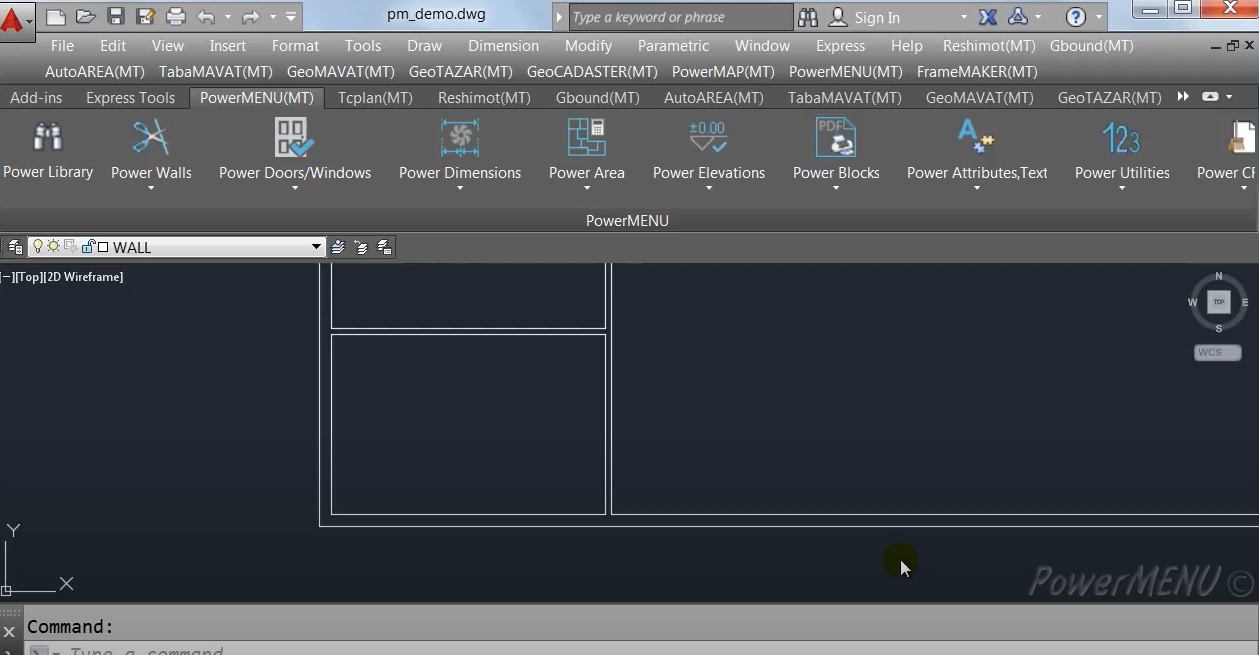This screenshot has height=655, width=1259.
Task: Toggle freeze/thaw sun on WALL layer
Action: (x=54, y=247)
